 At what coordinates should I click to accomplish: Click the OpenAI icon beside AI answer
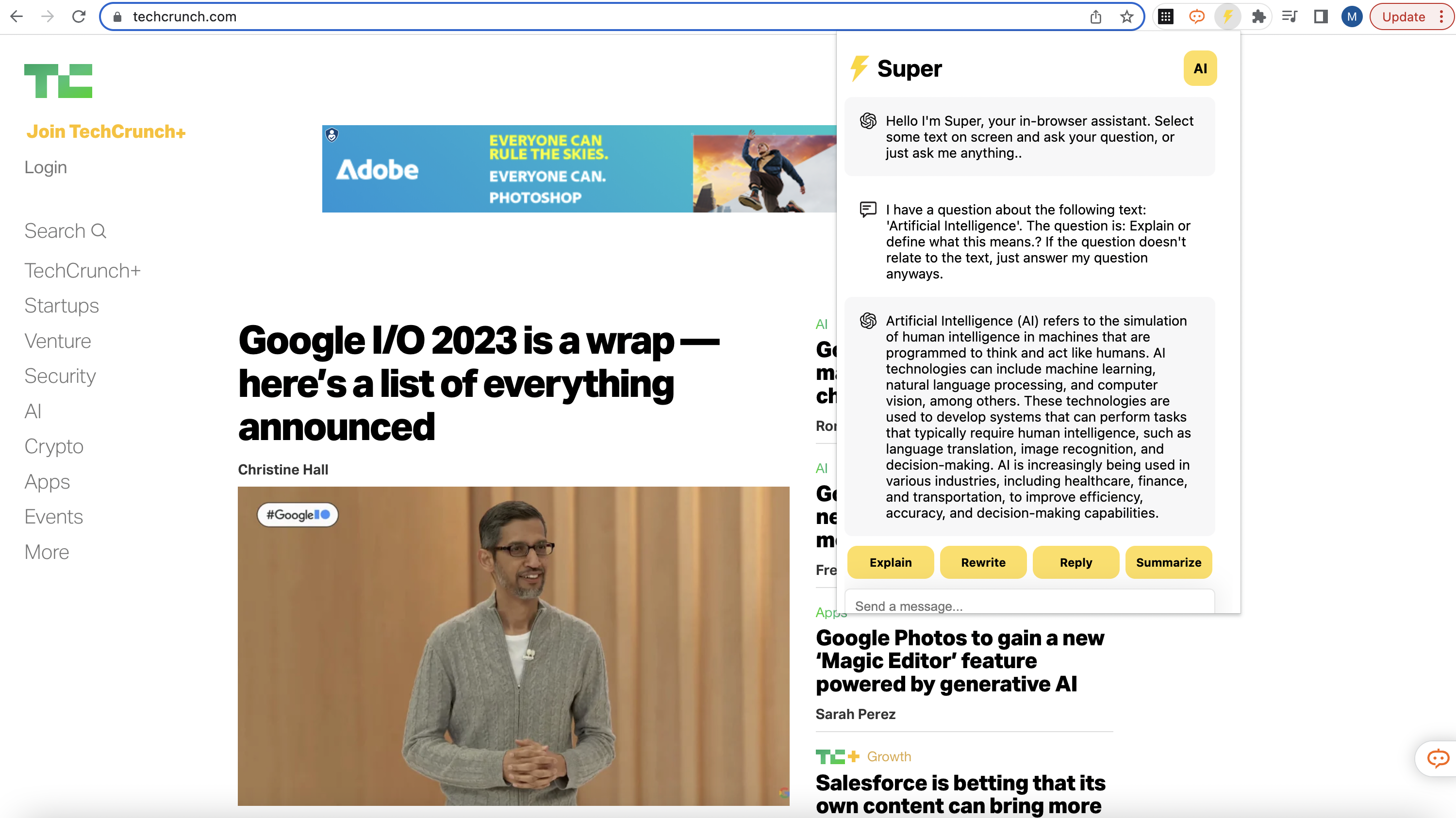click(x=868, y=321)
